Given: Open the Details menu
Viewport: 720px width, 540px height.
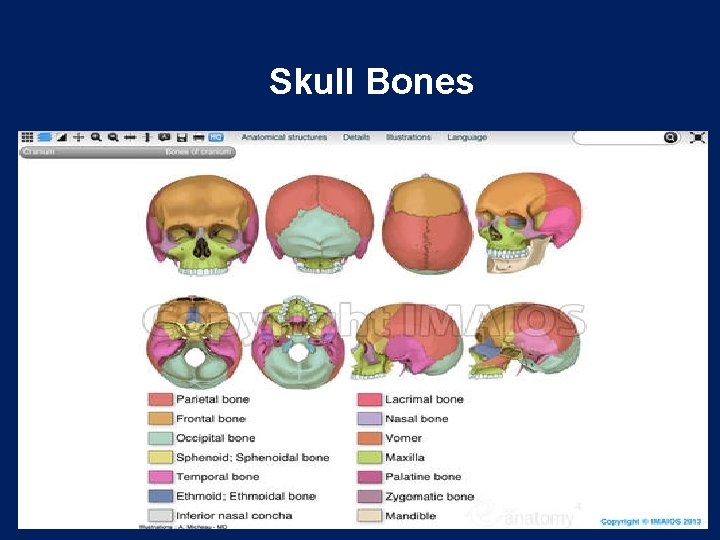Looking at the screenshot, I should point(356,137).
